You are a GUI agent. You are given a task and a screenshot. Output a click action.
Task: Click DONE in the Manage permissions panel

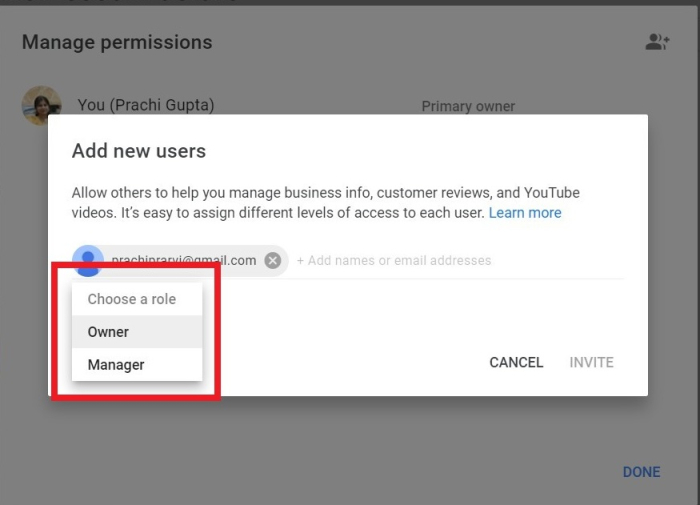pos(641,472)
